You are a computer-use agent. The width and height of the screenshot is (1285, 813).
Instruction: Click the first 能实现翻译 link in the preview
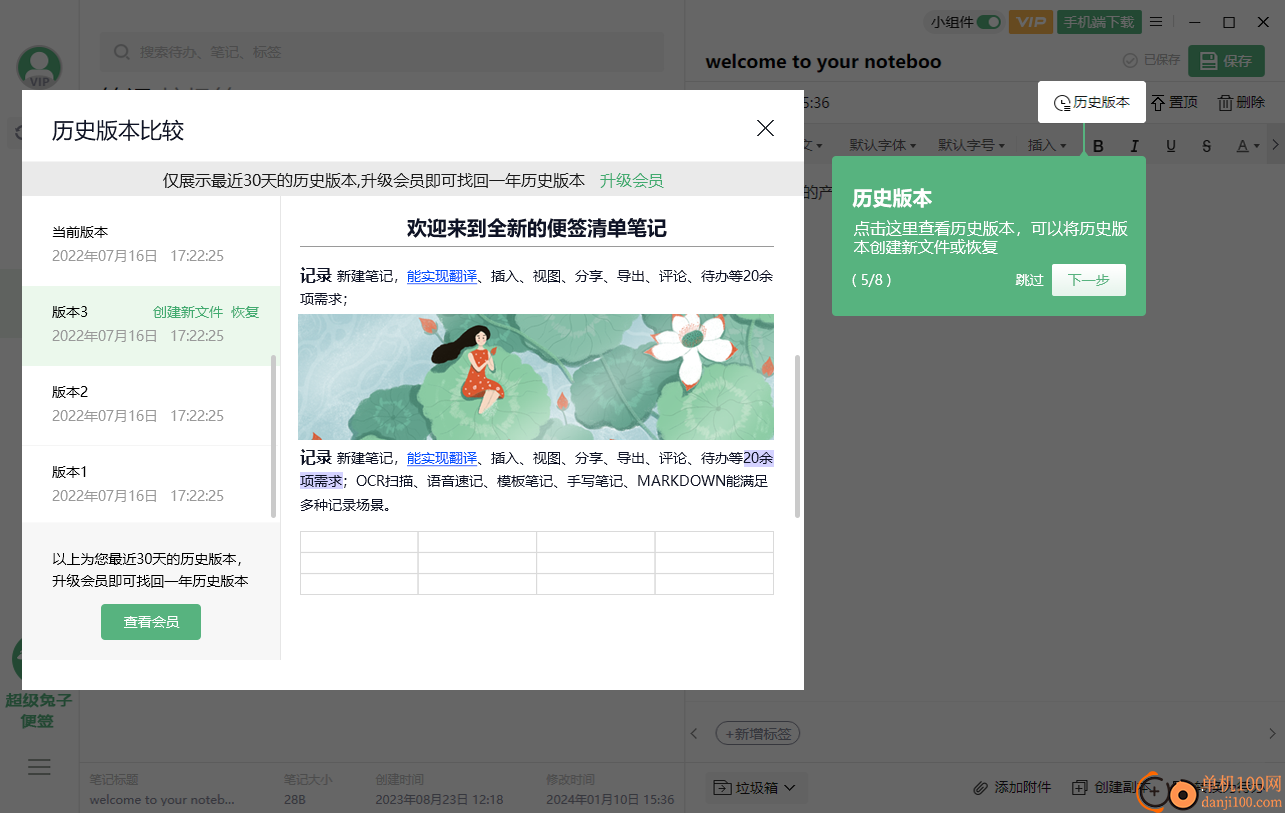[x=442, y=276]
